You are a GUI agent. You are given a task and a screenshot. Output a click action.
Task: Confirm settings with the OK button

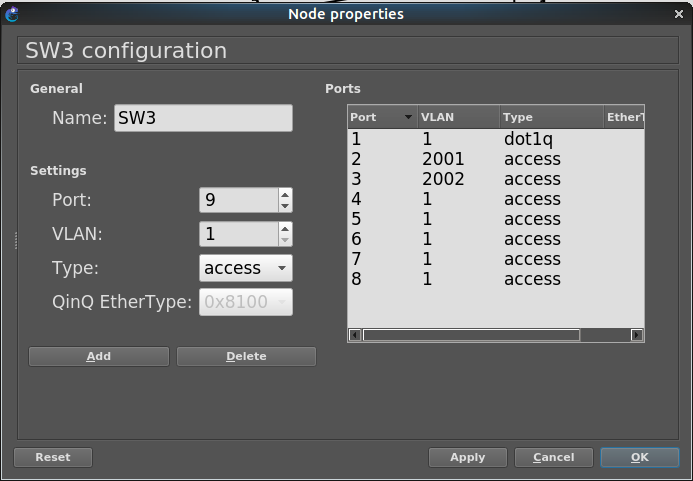(x=639, y=457)
